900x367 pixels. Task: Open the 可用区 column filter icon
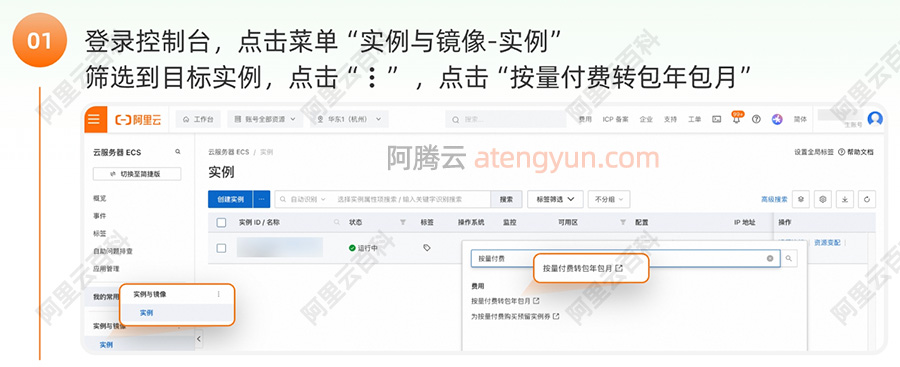click(623, 222)
